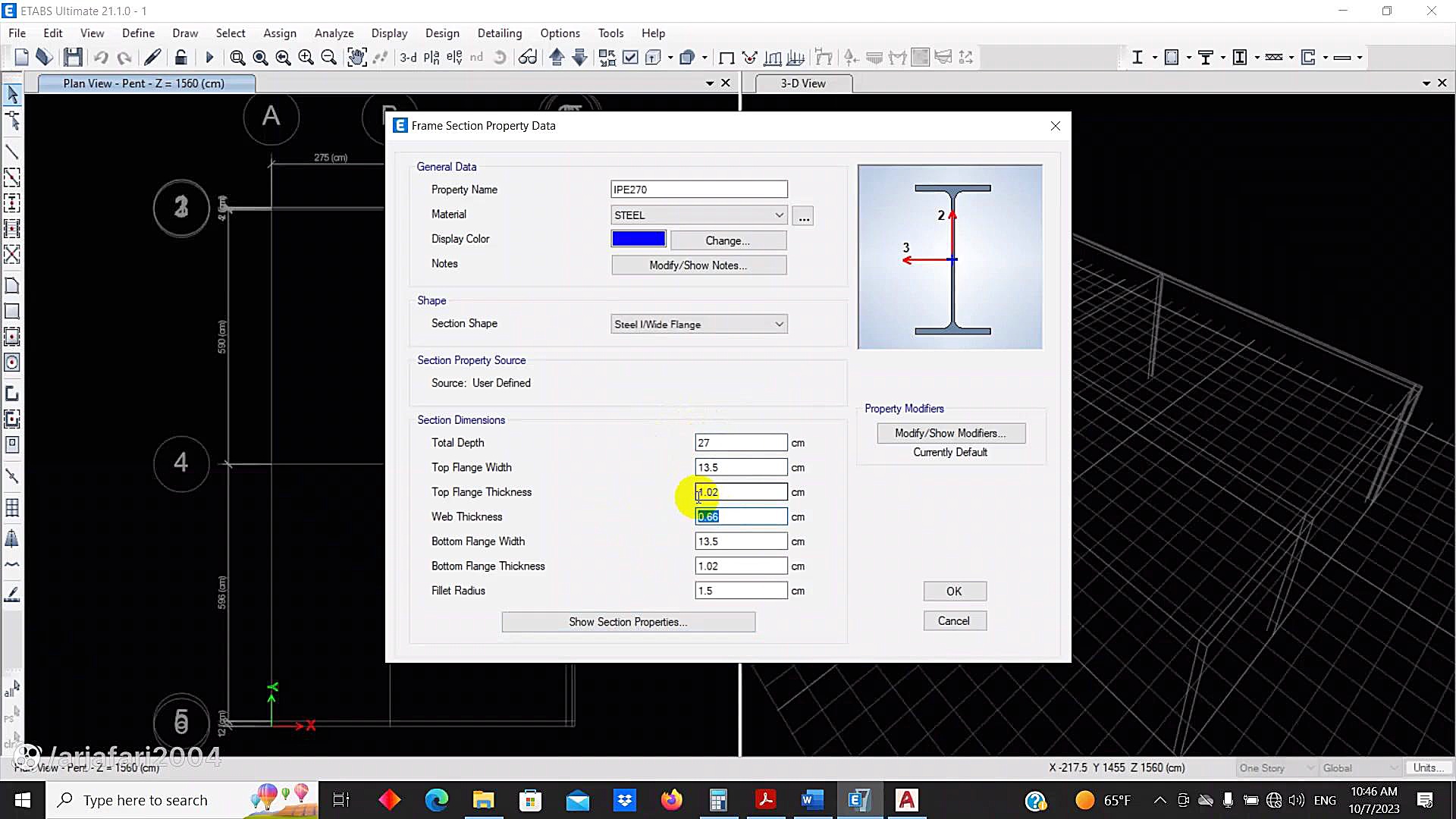Click the Zoom In plus magnifier icon
1456x819 pixels.
point(306,58)
